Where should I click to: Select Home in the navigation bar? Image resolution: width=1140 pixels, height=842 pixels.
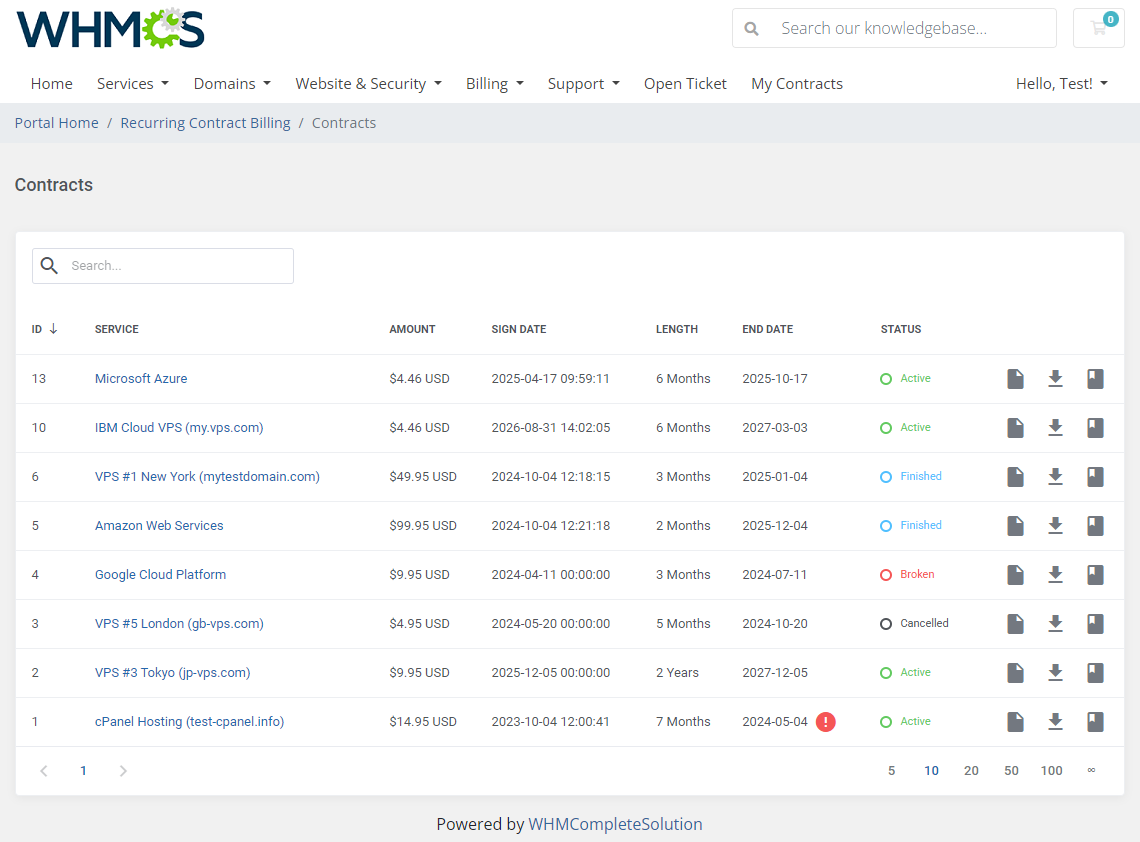pos(51,83)
